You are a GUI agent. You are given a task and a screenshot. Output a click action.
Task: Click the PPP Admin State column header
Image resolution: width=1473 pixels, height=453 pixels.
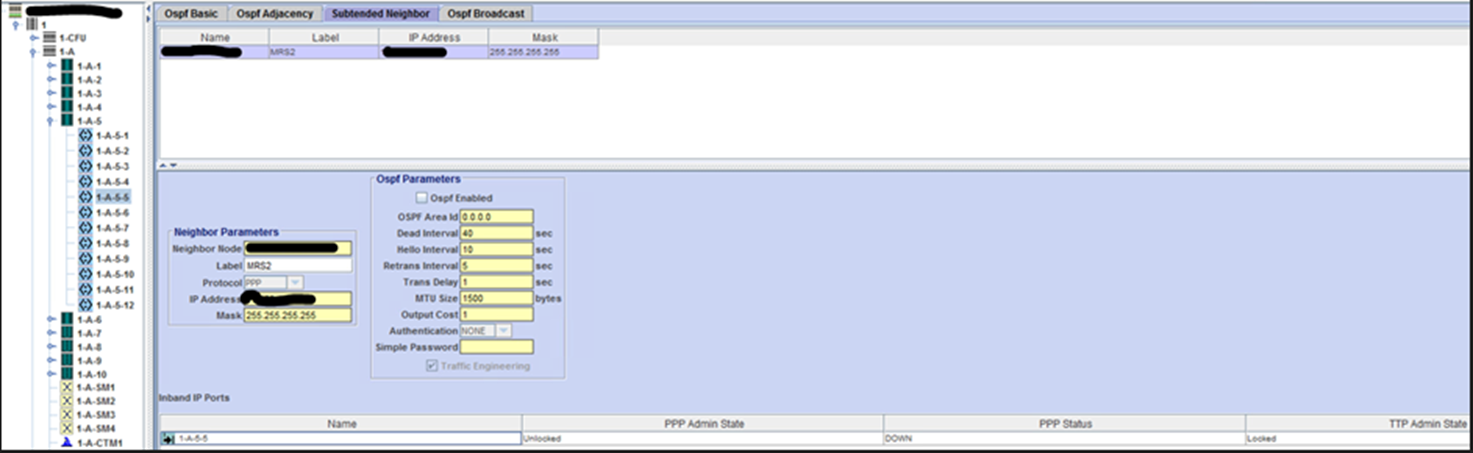703,424
